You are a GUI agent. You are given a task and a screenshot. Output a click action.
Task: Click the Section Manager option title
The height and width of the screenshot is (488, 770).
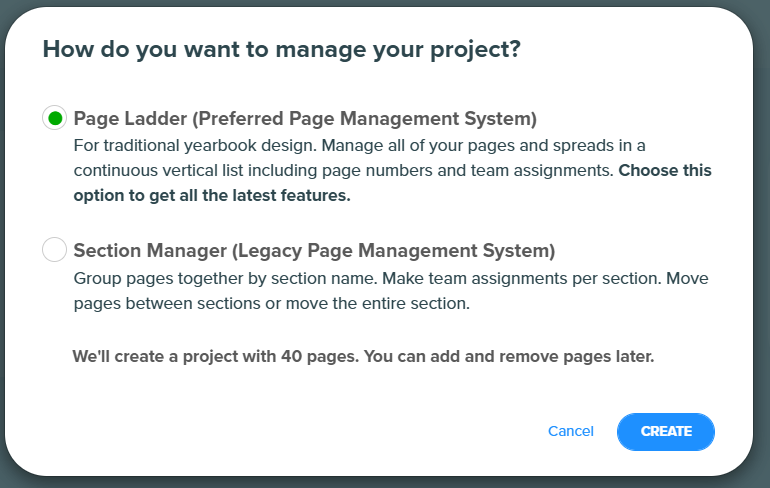point(314,250)
